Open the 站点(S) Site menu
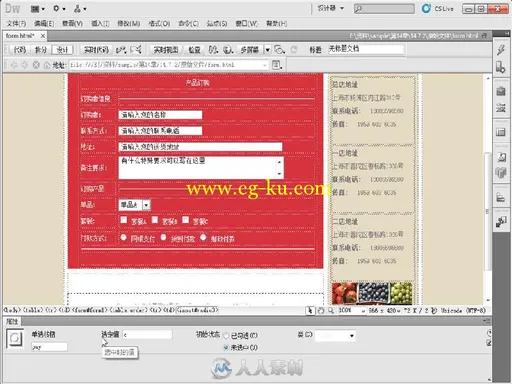This screenshot has height=384, width=512. 217,23
